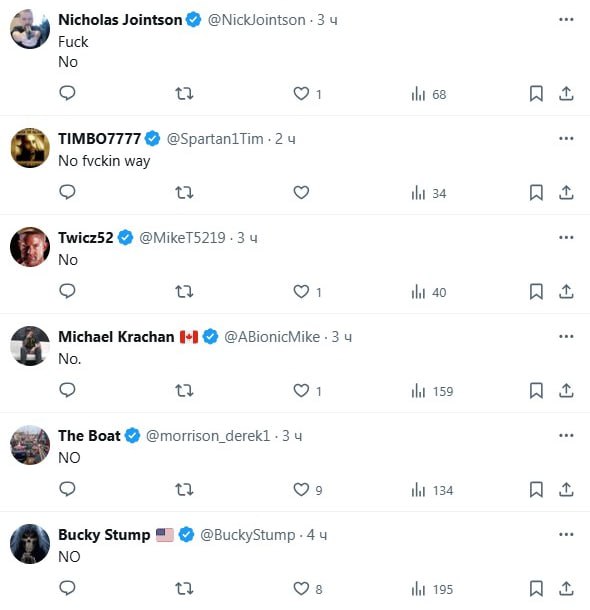Reply to Nicholas Jointson's tweet
This screenshot has height=610, width=590.
tap(67, 93)
